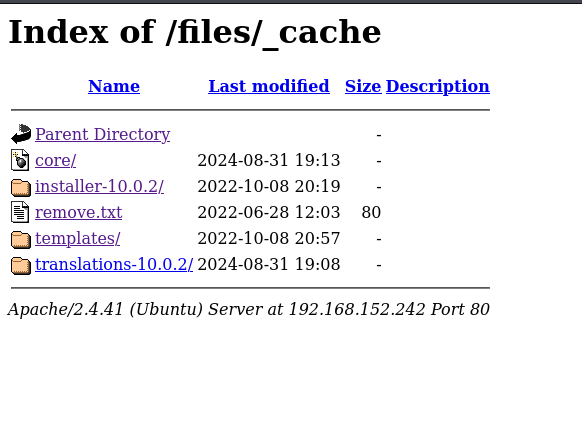
Task: Open the translations-10.0.2/ folder link
Action: pos(114,264)
